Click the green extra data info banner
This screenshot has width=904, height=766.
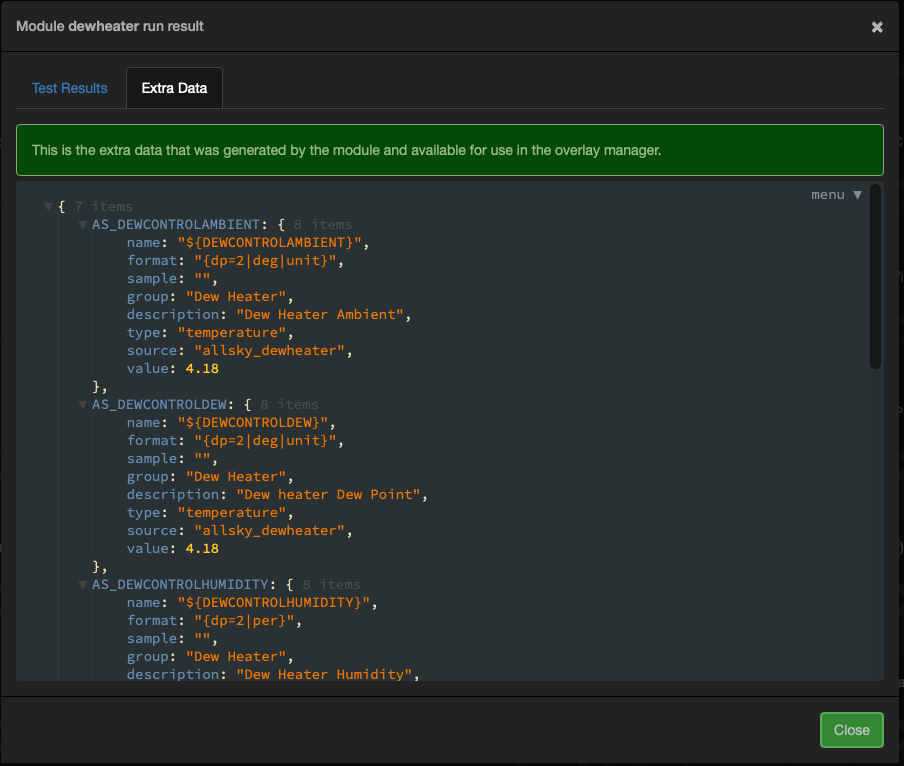click(449, 150)
